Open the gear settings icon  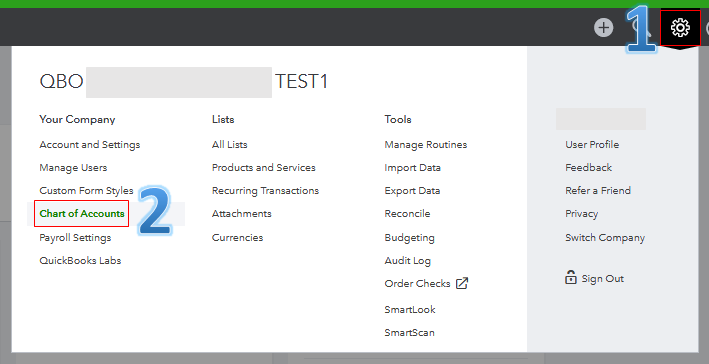pos(680,28)
